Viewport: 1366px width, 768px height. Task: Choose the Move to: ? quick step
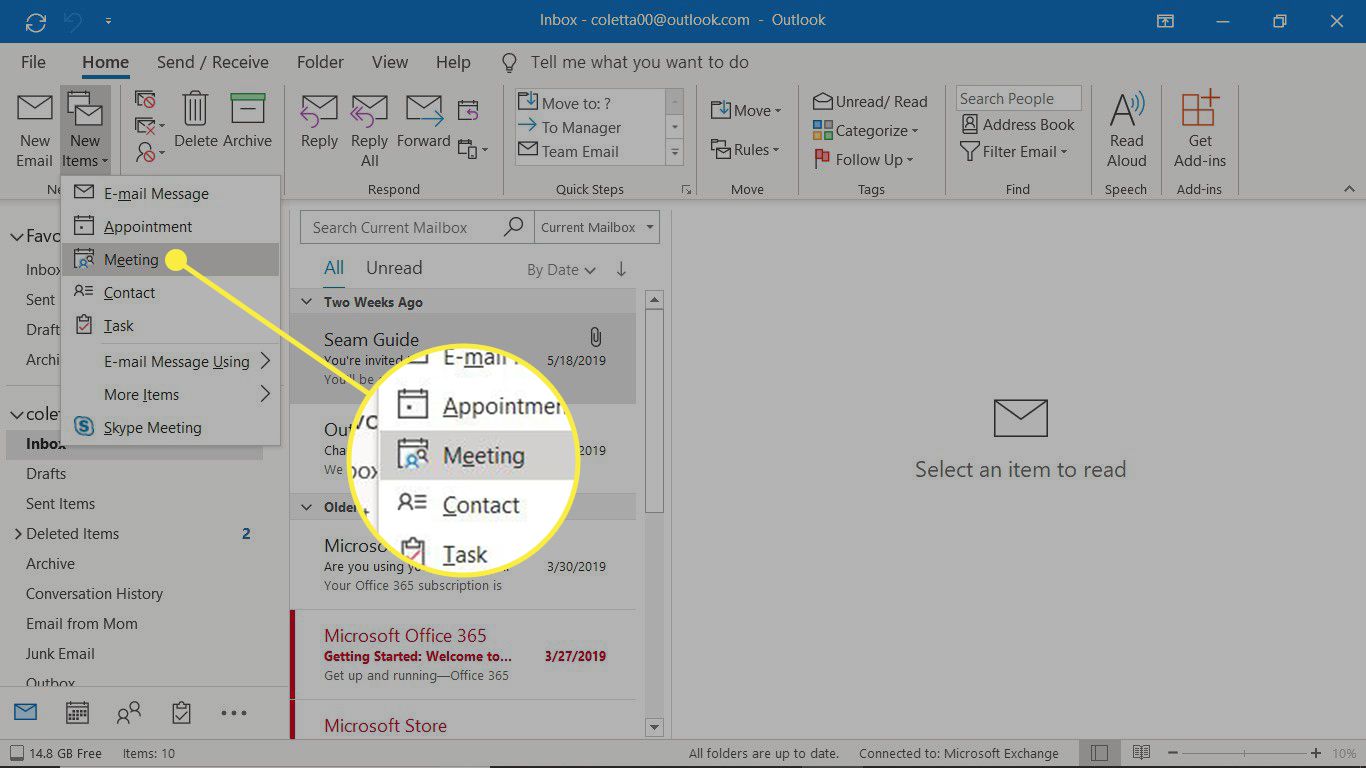click(x=589, y=103)
